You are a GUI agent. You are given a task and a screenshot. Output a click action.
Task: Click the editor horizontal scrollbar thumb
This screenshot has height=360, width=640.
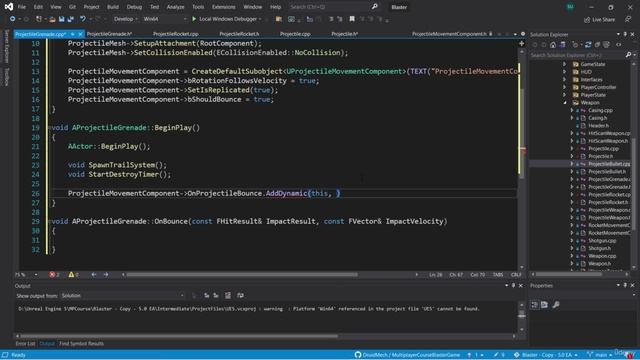[x=242, y=275]
